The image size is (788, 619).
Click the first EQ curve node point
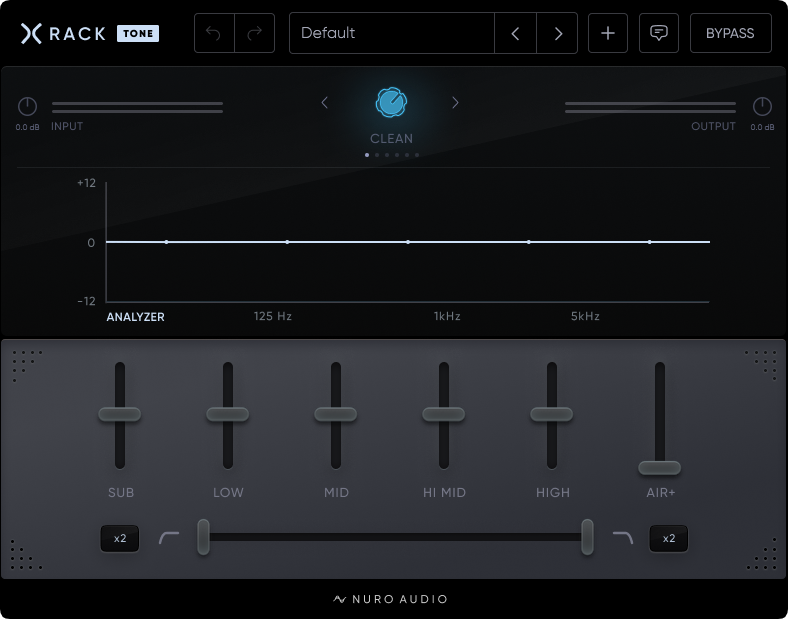(x=166, y=242)
